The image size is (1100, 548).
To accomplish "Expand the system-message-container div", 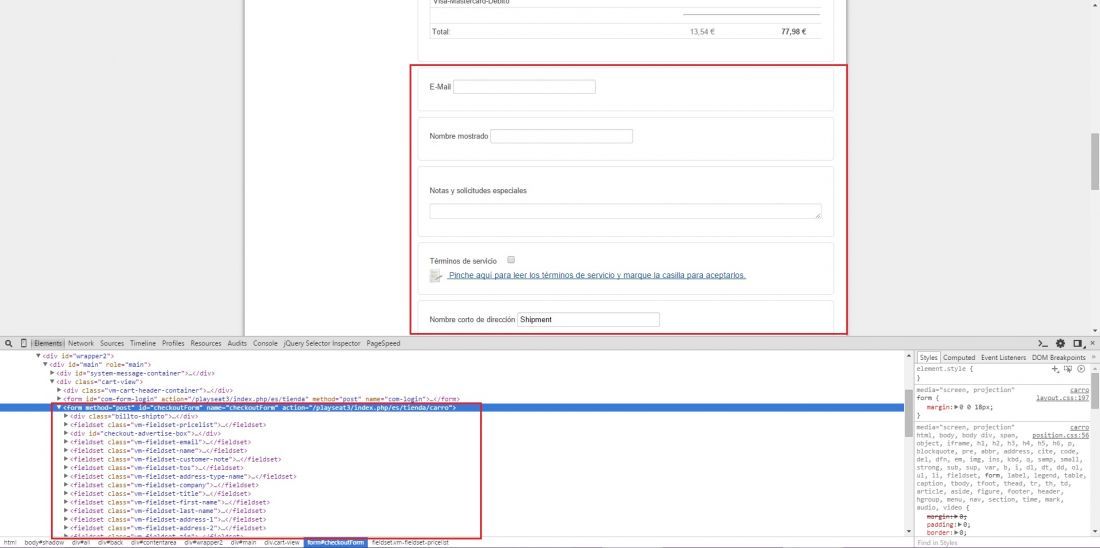I will 53,373.
